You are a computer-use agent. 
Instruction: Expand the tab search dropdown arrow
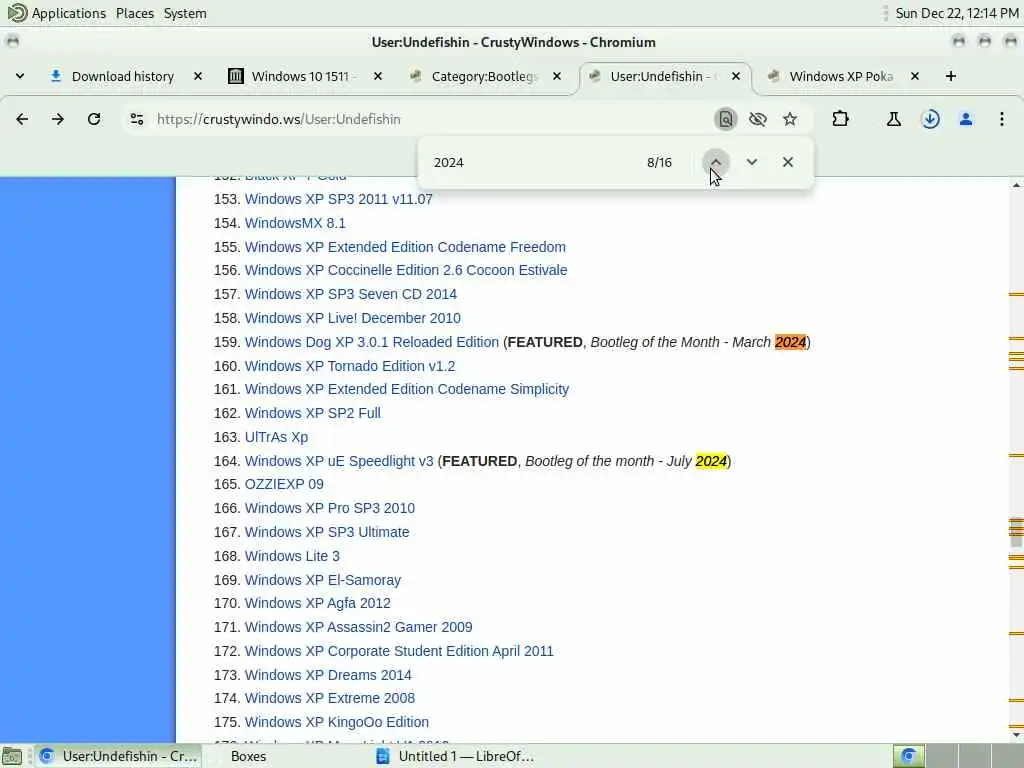click(x=20, y=76)
